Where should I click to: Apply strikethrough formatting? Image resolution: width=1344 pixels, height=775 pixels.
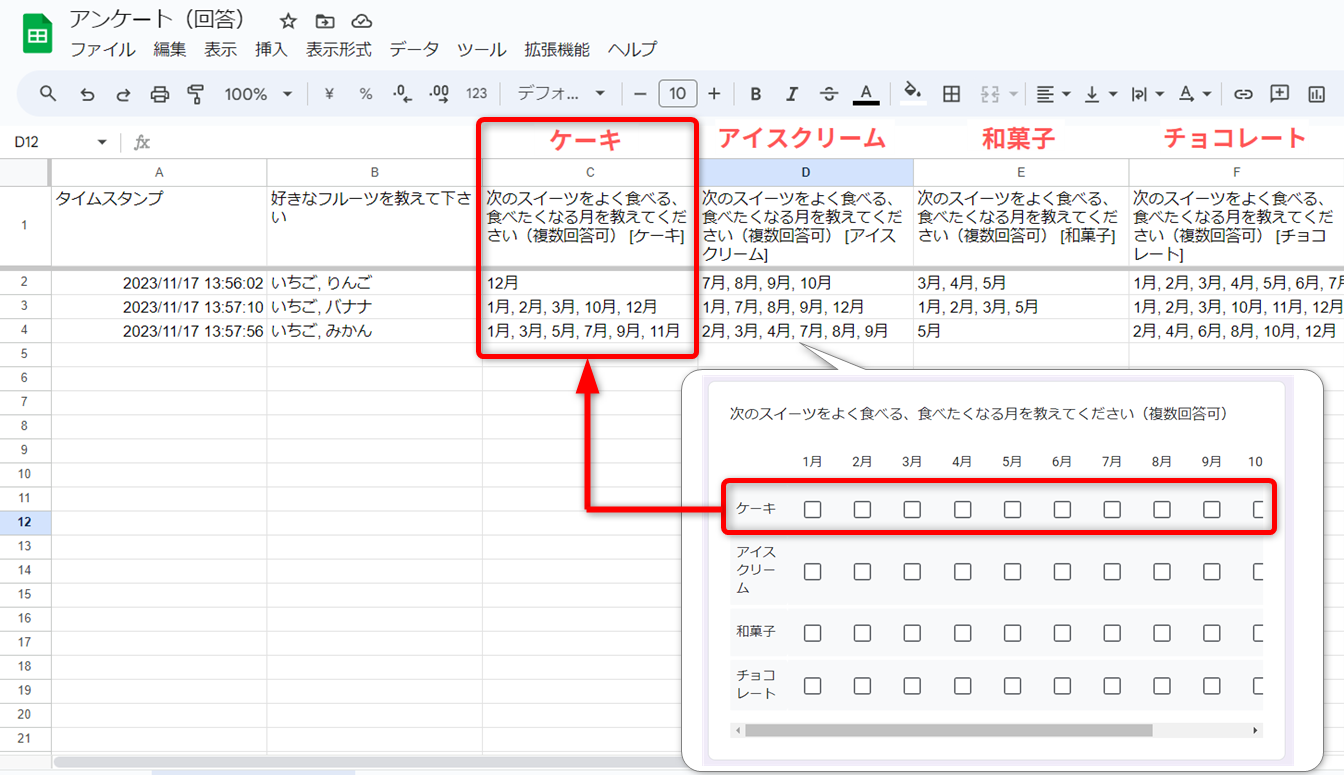(829, 94)
